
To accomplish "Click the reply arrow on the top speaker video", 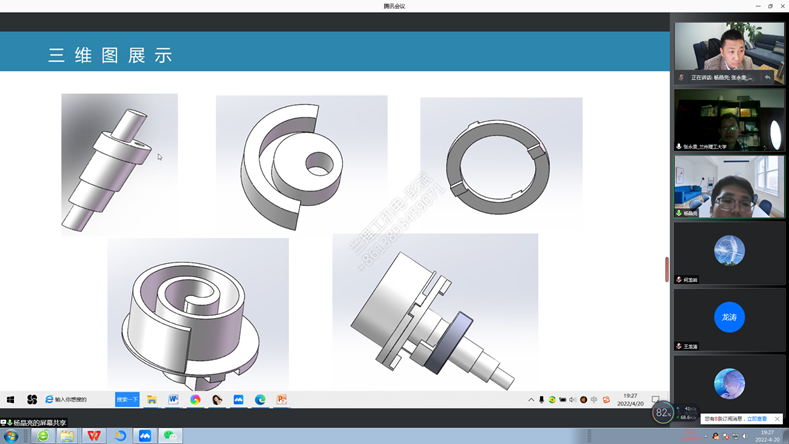I will pyautogui.click(x=768, y=77).
